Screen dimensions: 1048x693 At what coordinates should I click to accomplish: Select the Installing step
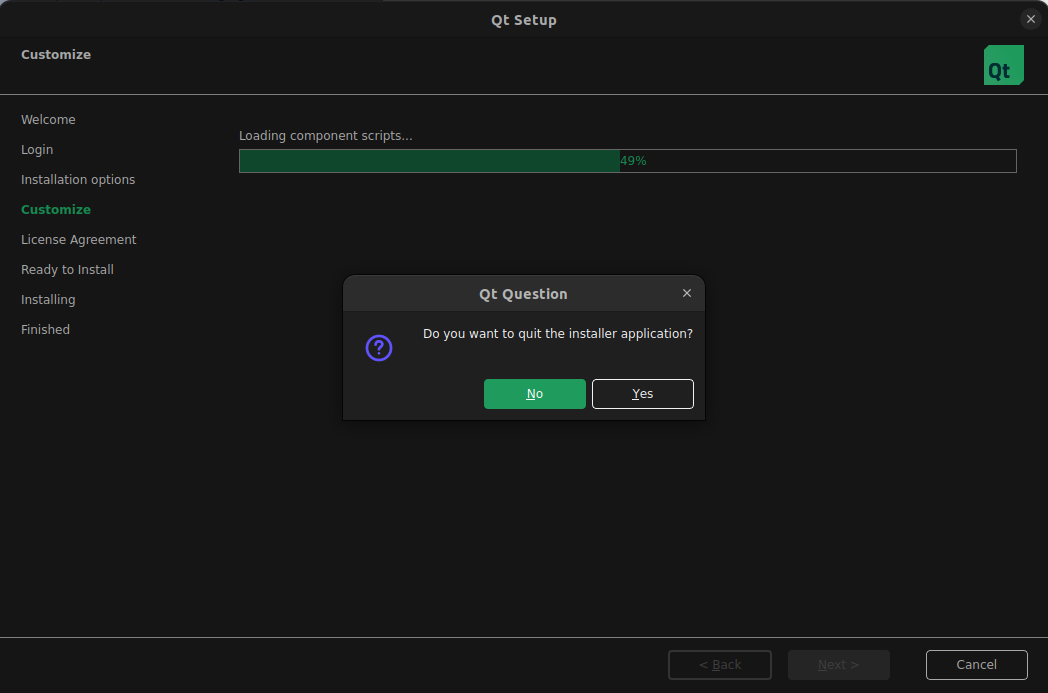[x=48, y=300]
